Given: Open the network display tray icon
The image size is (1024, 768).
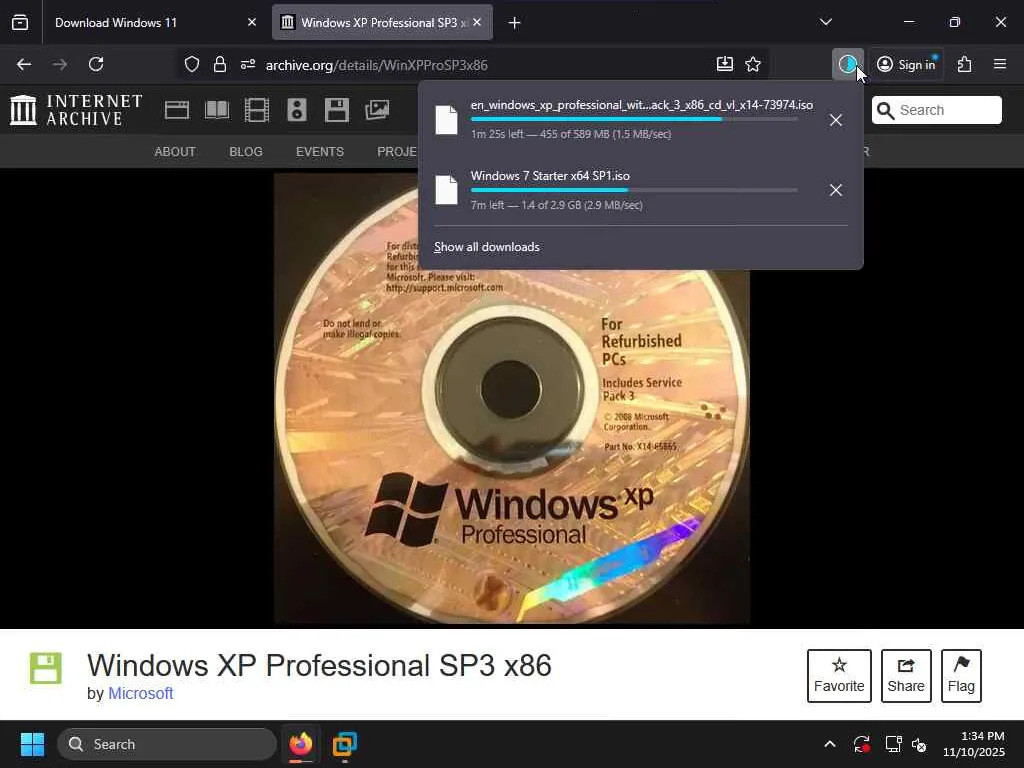Looking at the screenshot, I should click(893, 744).
